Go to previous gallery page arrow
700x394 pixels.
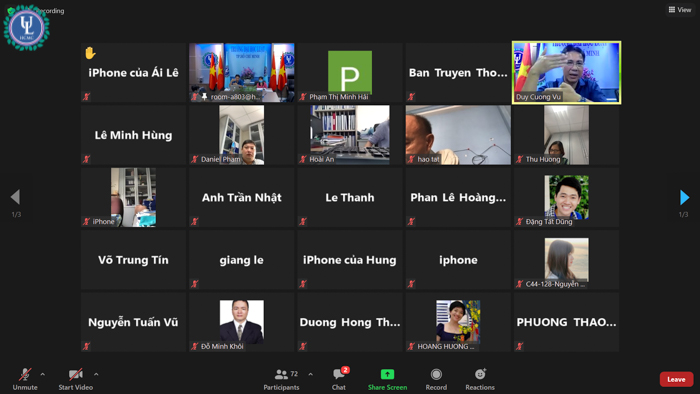pos(16,197)
